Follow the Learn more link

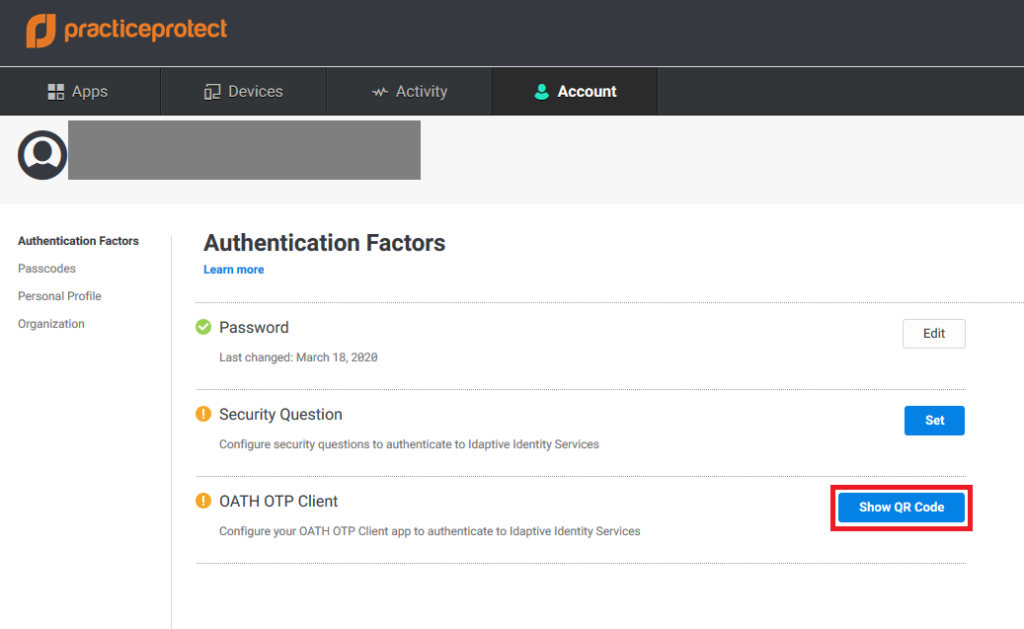234,270
